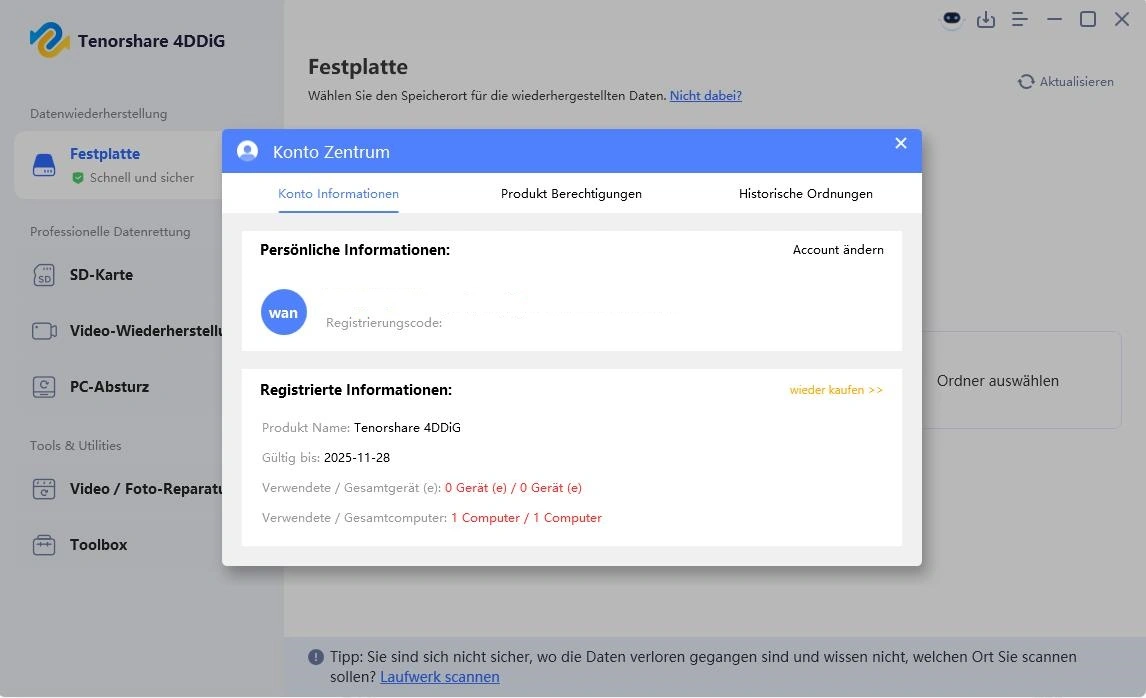Image resolution: width=1146 pixels, height=698 pixels.
Task: Click the Aktualisieren refresh button
Action: pos(1066,82)
